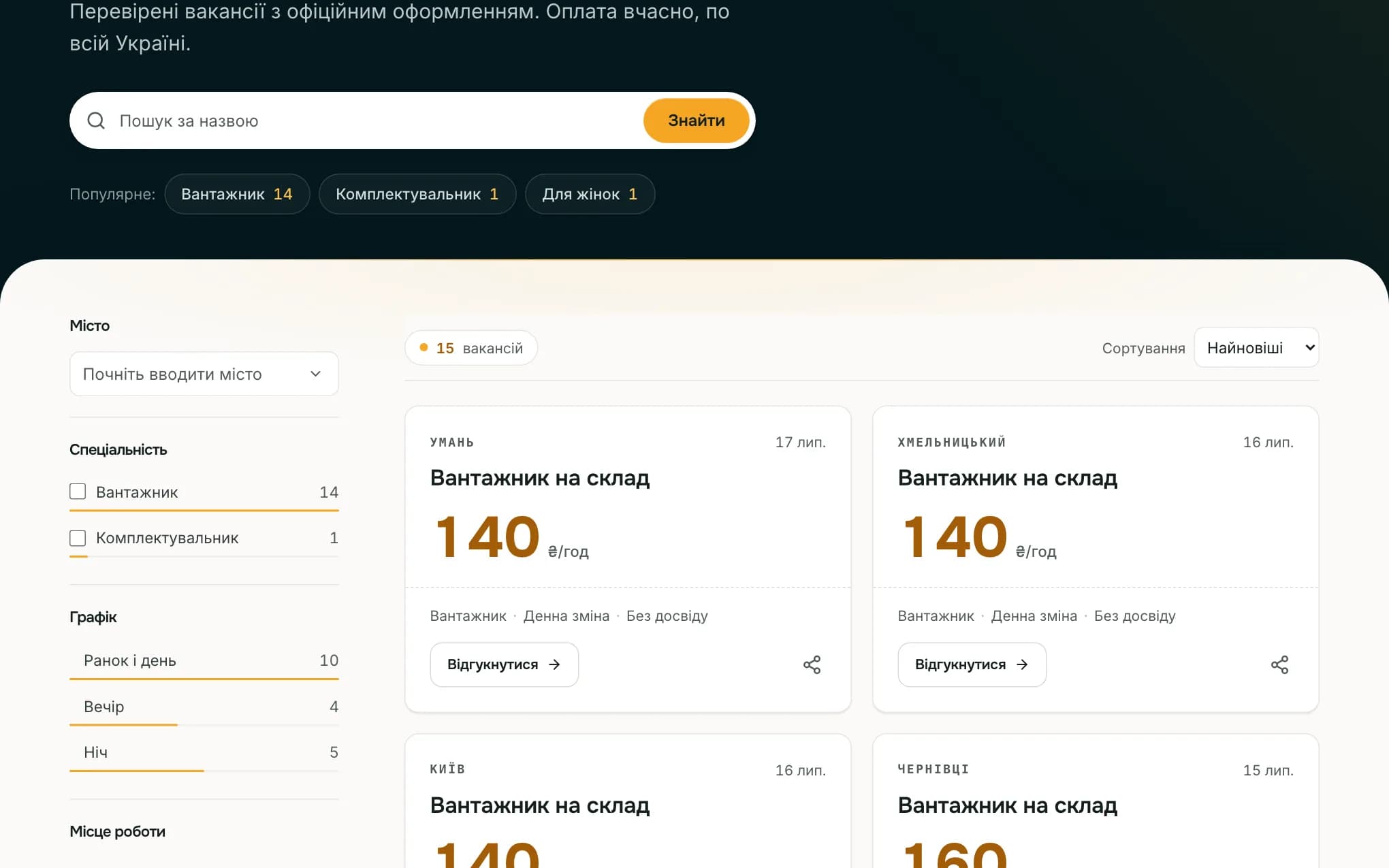Click the Популярне: label
Viewport: 1389px width, 868px height.
112,194
